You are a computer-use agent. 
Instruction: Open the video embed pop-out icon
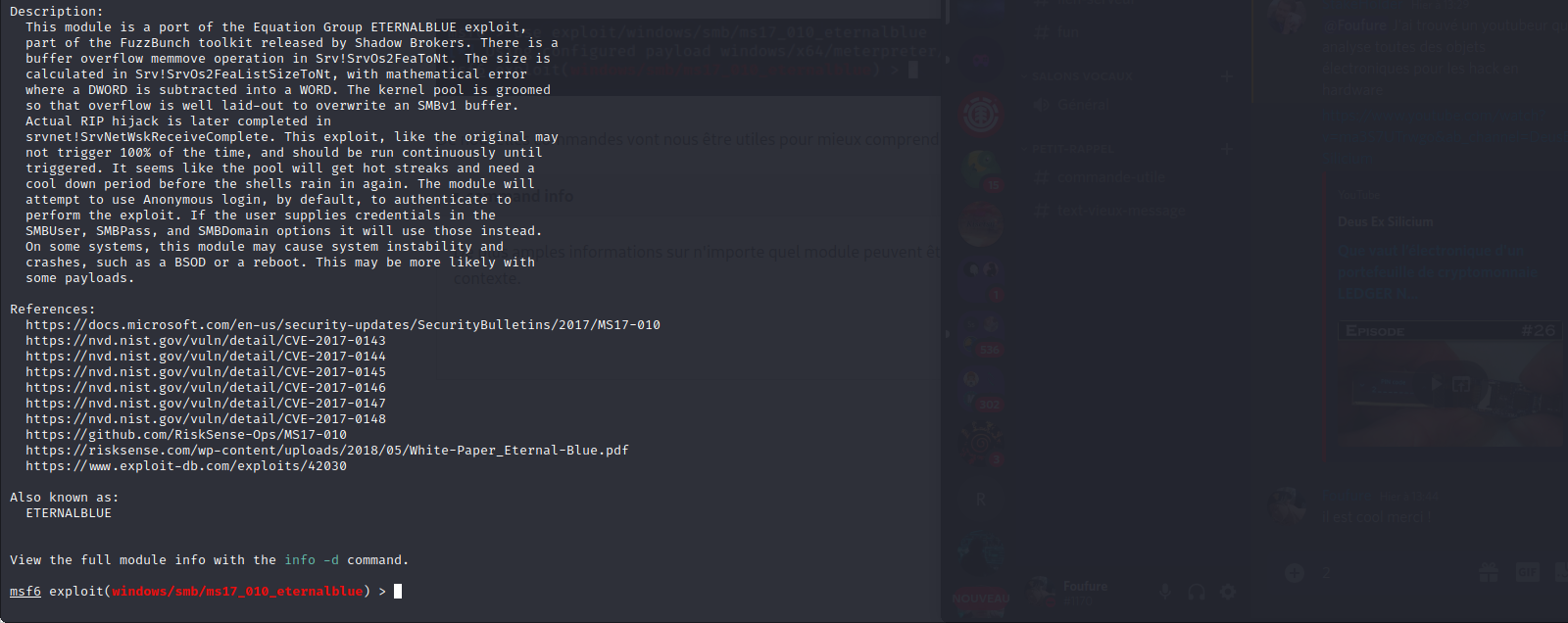(1461, 384)
